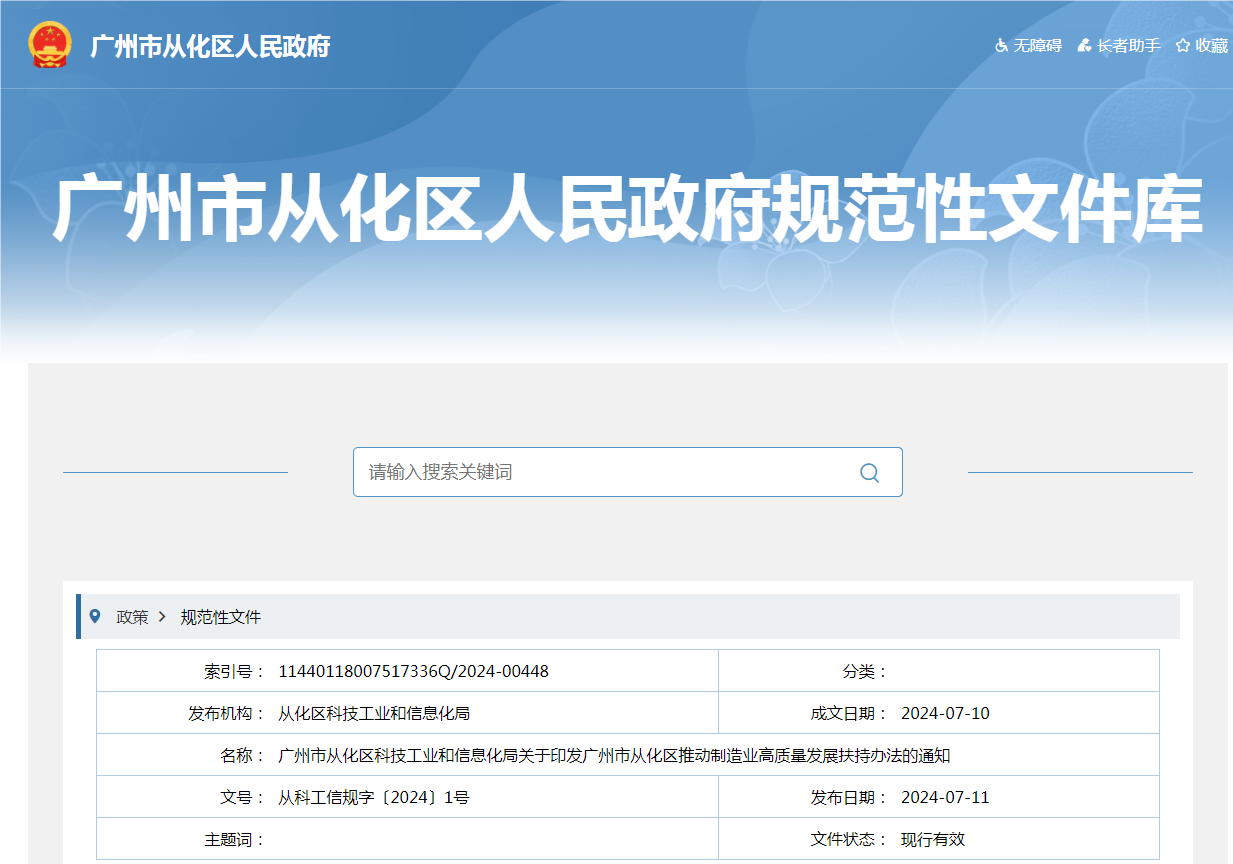Click the 发布日期 value 2024-07-11
The image size is (1233, 864).
coord(945,797)
